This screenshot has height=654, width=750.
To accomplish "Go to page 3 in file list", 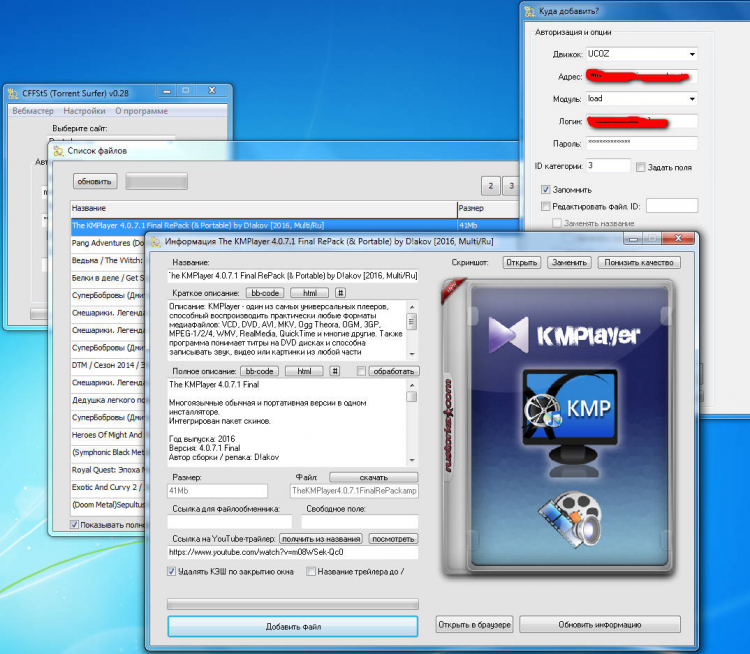I will coord(511,186).
